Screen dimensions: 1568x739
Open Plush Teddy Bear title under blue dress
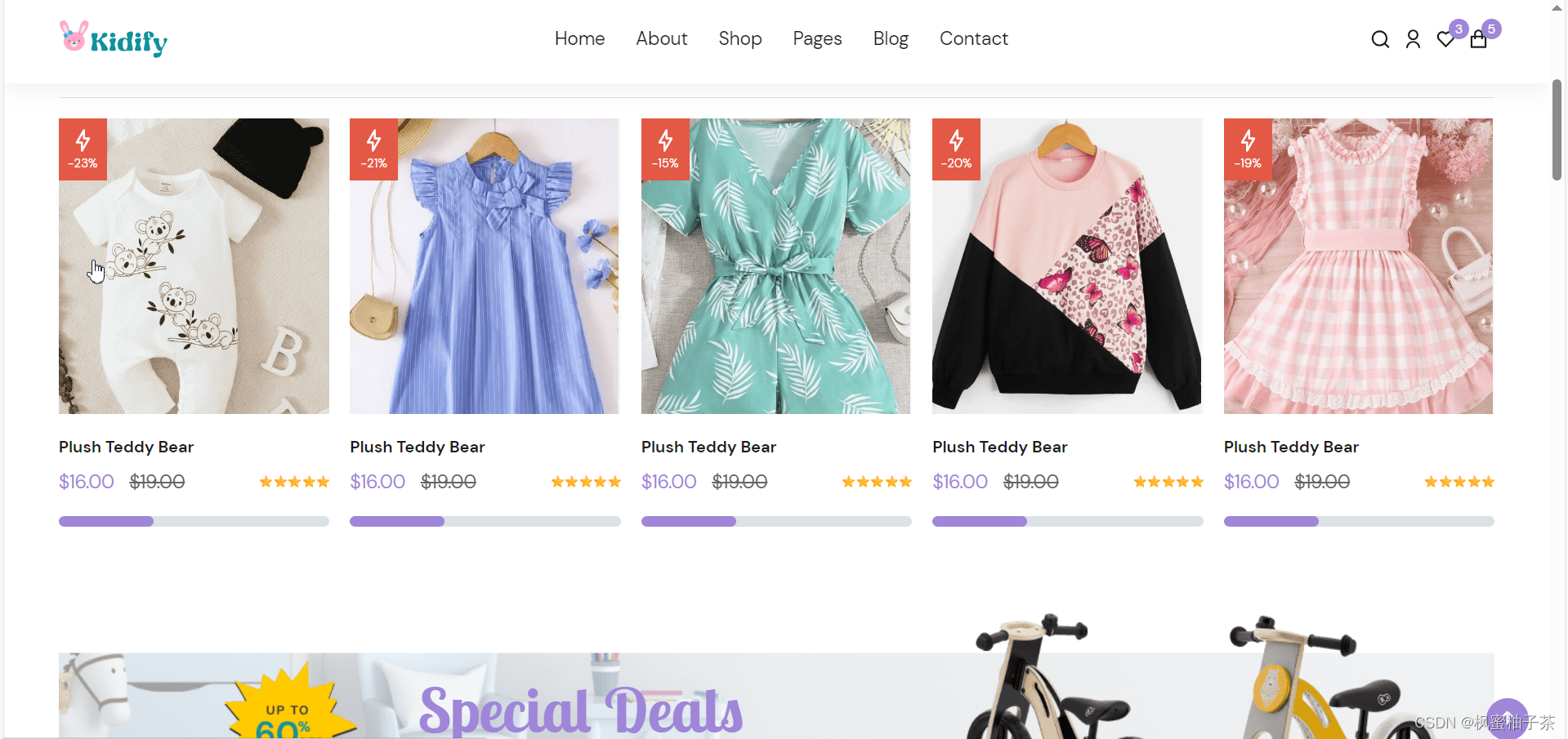[x=418, y=447]
